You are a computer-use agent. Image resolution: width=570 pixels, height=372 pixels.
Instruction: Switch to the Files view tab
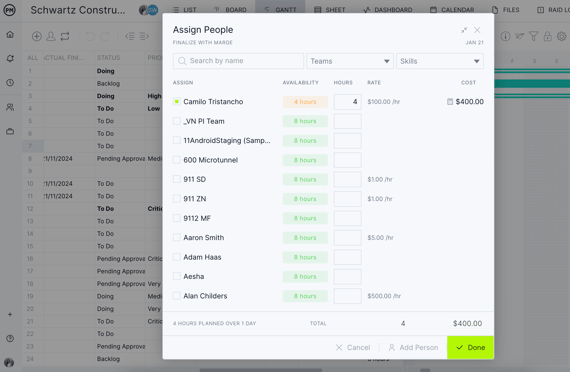point(506,10)
